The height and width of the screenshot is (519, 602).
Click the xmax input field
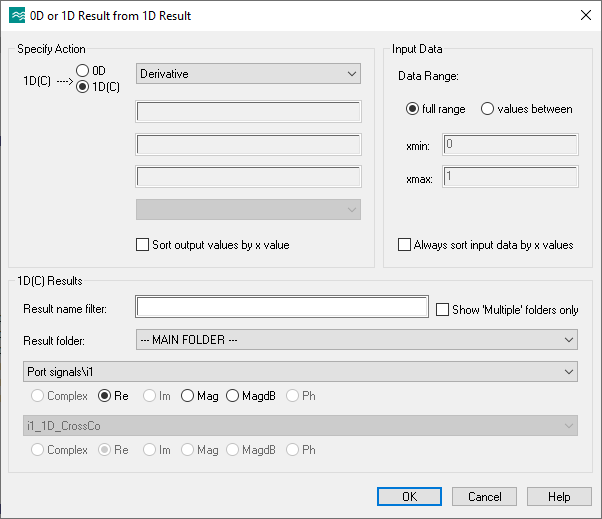[x=510, y=177]
